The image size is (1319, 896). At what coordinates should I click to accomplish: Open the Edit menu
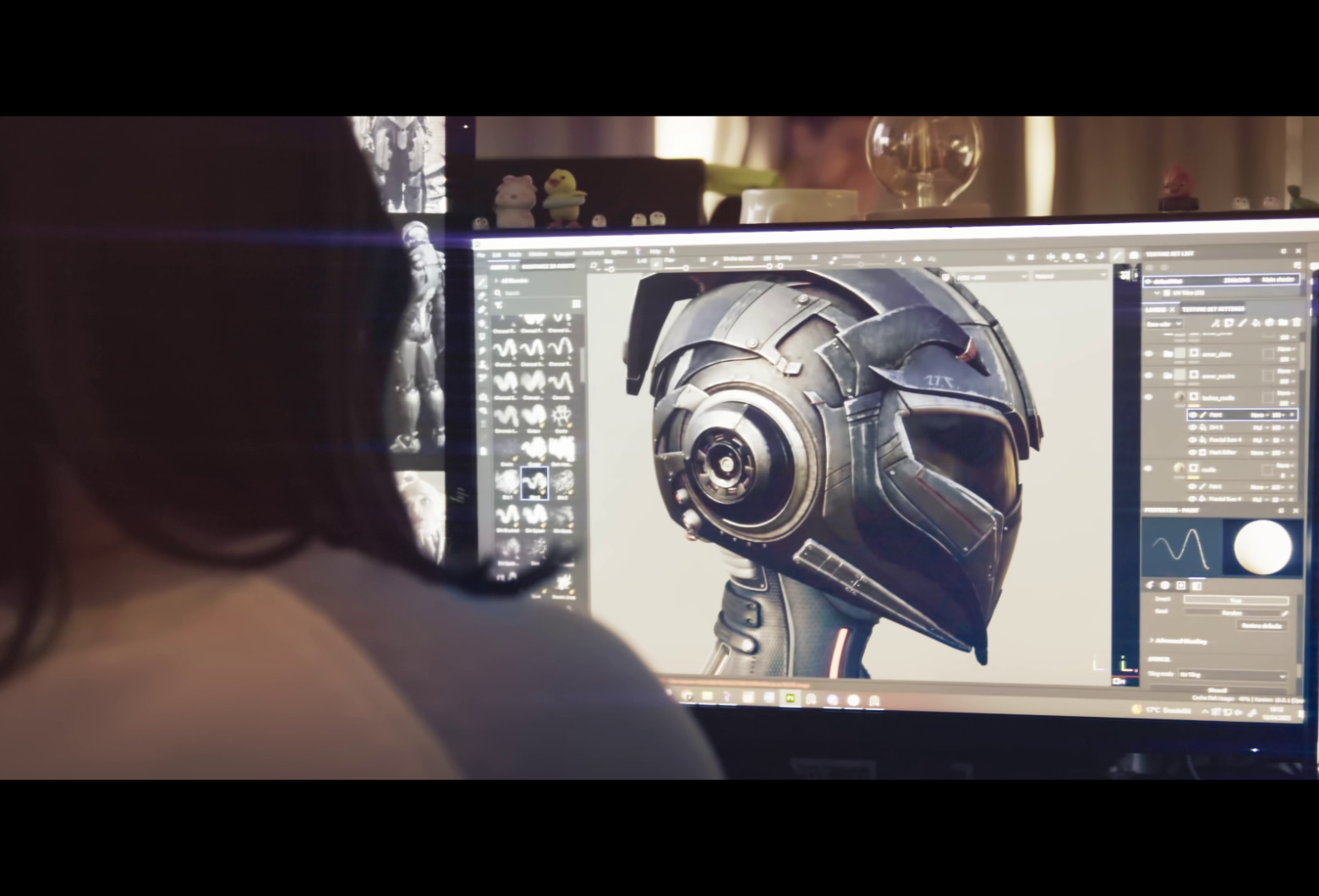tap(496, 254)
